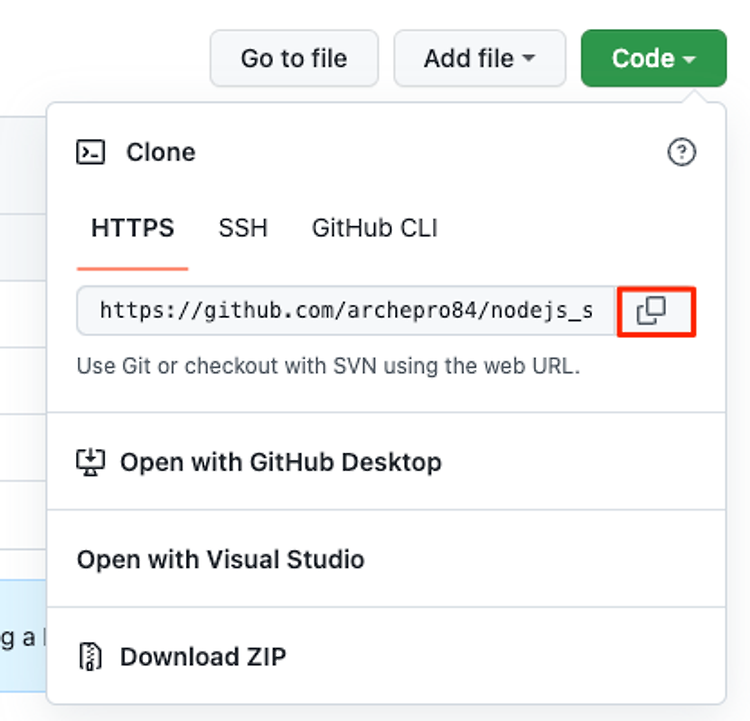
Task: Click the caret arrow on Add file
Action: click(x=528, y=58)
